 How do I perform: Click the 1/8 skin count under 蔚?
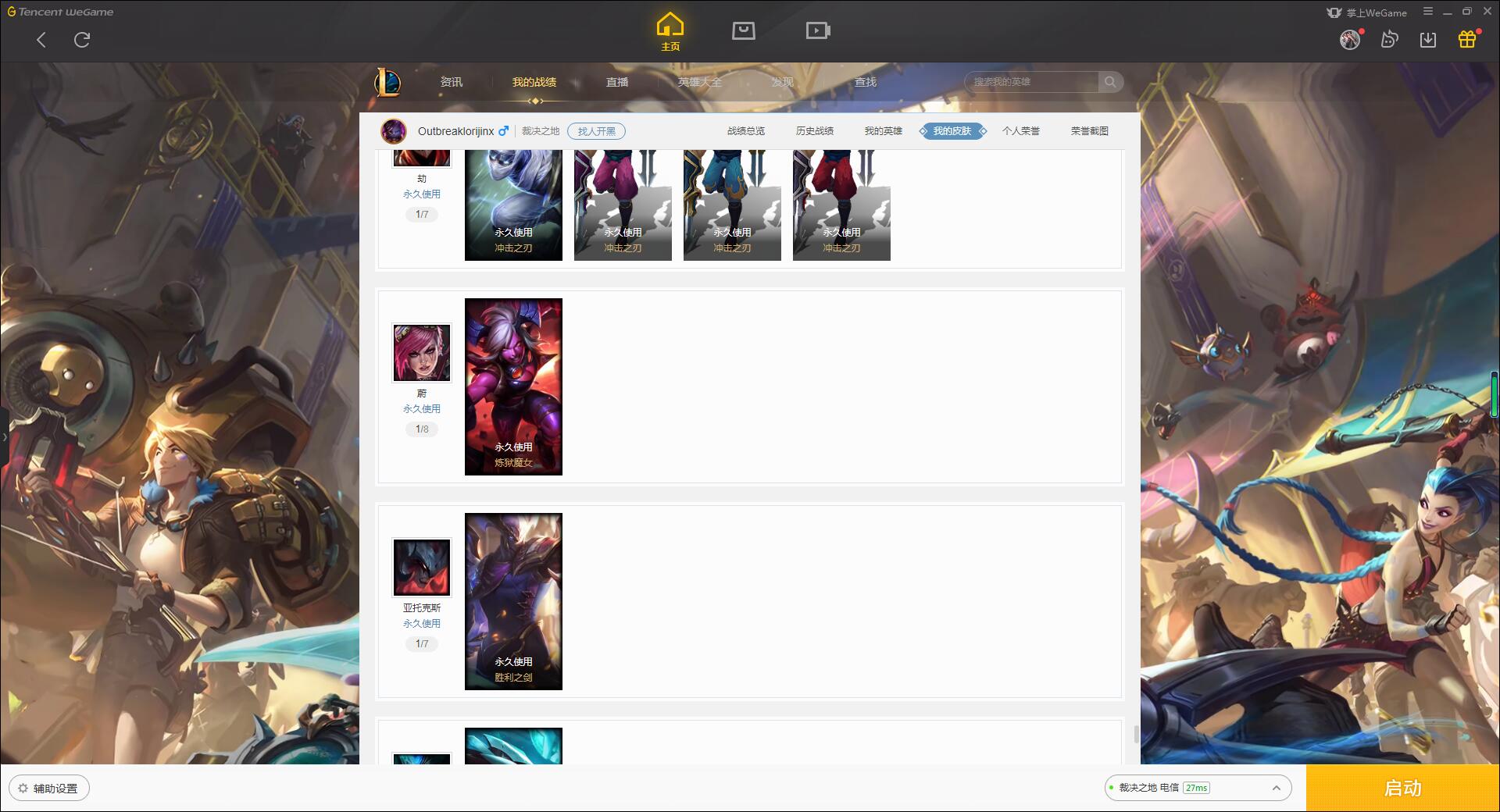422,429
